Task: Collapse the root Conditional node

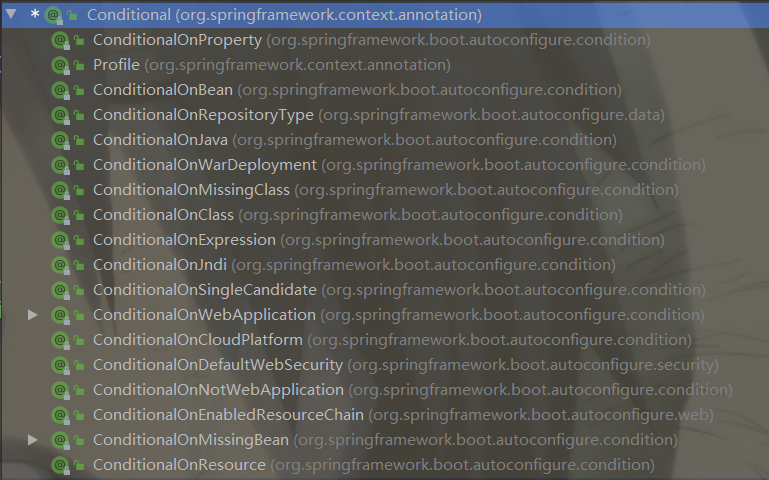Action: (11, 15)
